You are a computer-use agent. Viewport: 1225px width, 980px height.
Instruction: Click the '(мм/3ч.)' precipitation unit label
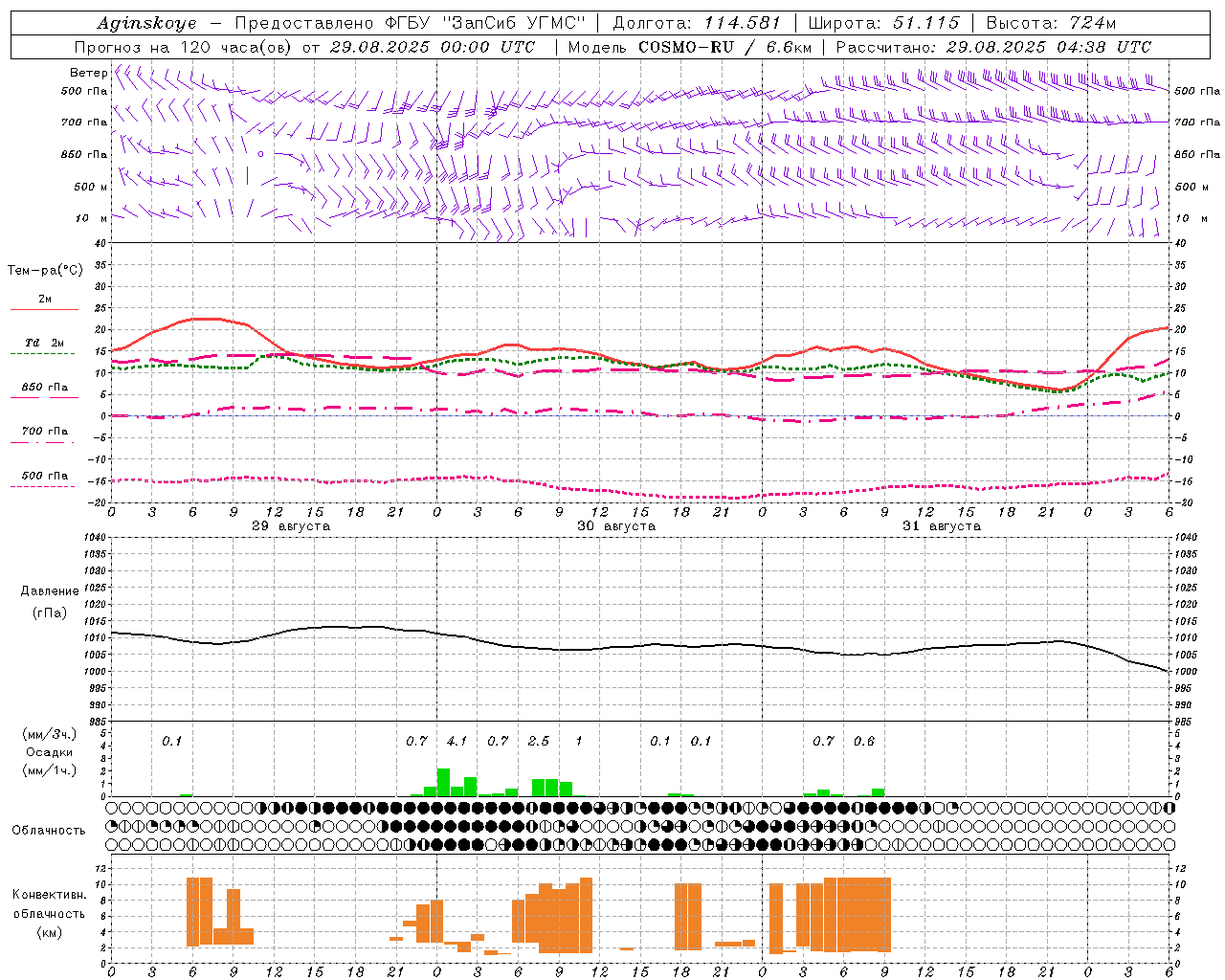(49, 735)
